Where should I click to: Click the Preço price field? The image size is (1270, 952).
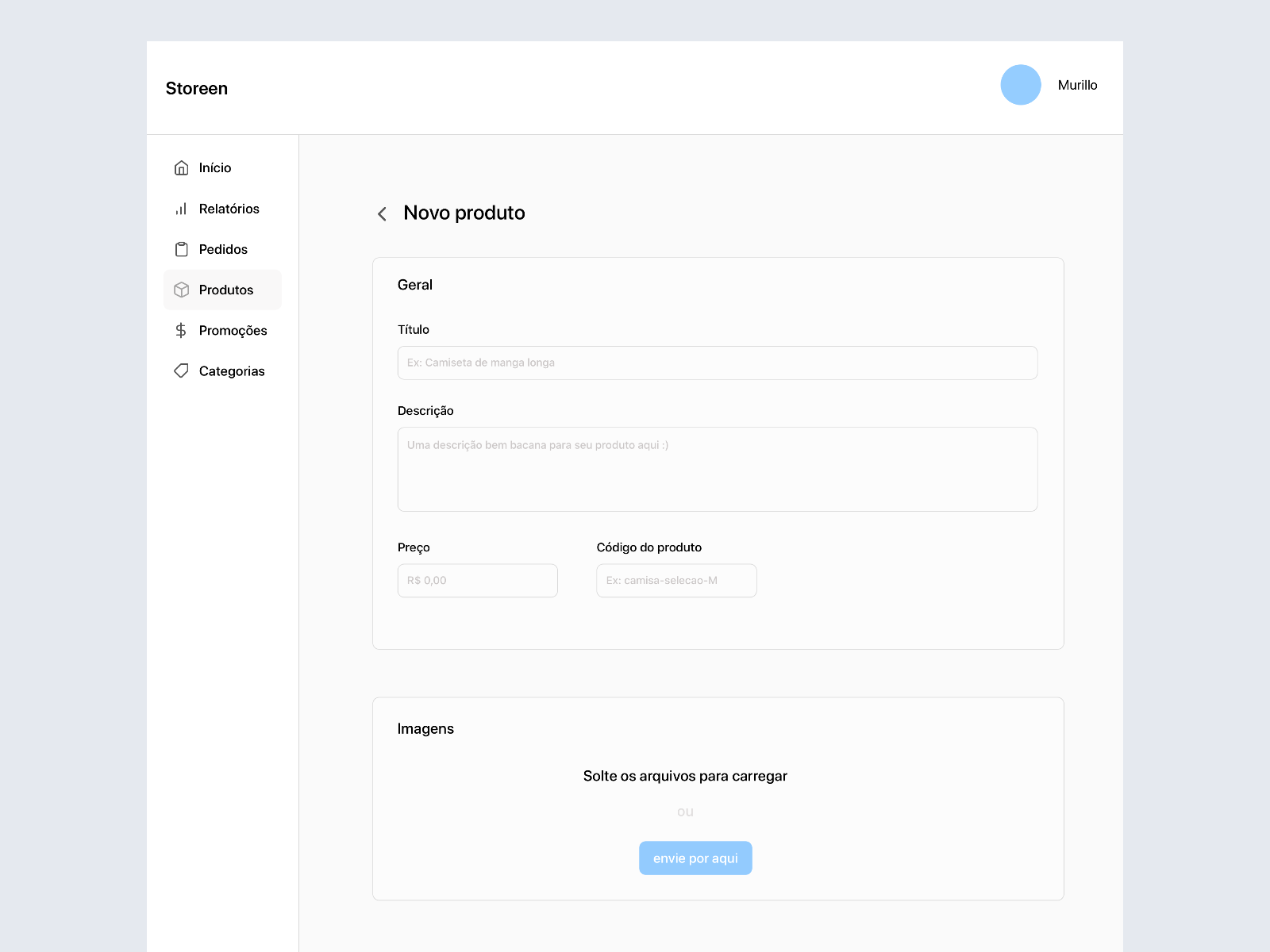[x=476, y=580]
